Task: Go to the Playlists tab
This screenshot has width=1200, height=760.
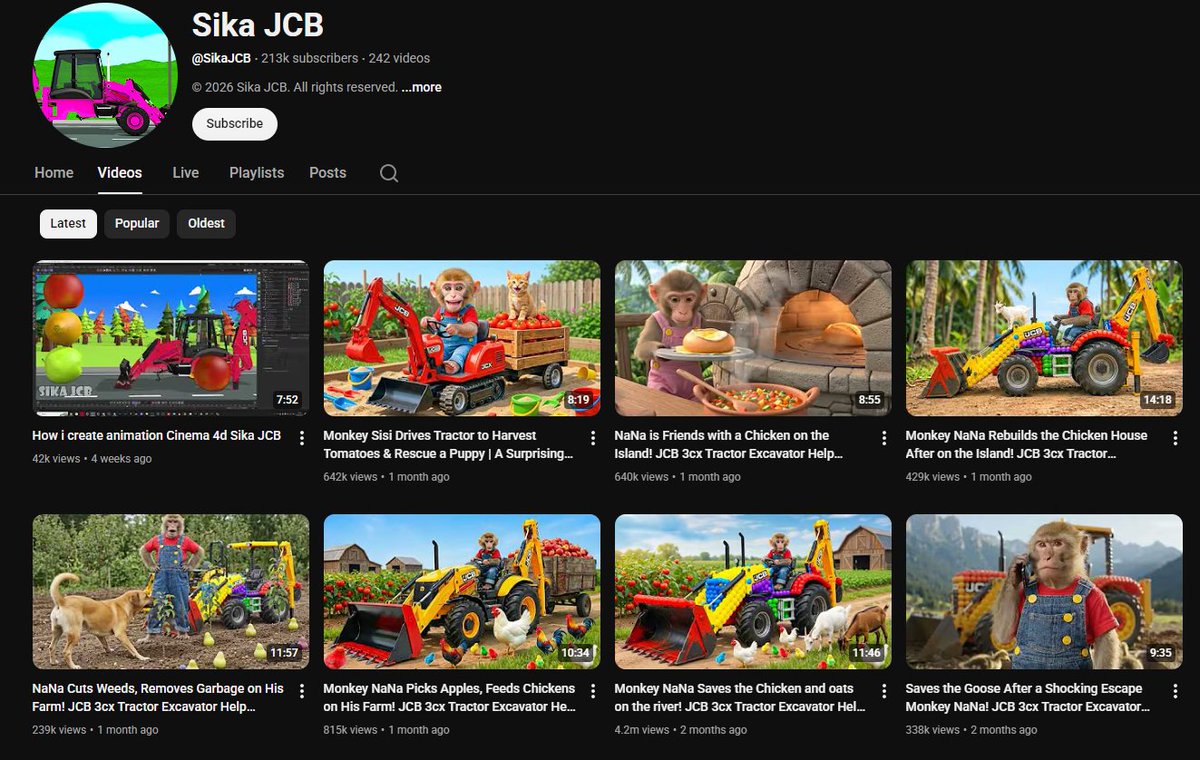Action: [257, 173]
